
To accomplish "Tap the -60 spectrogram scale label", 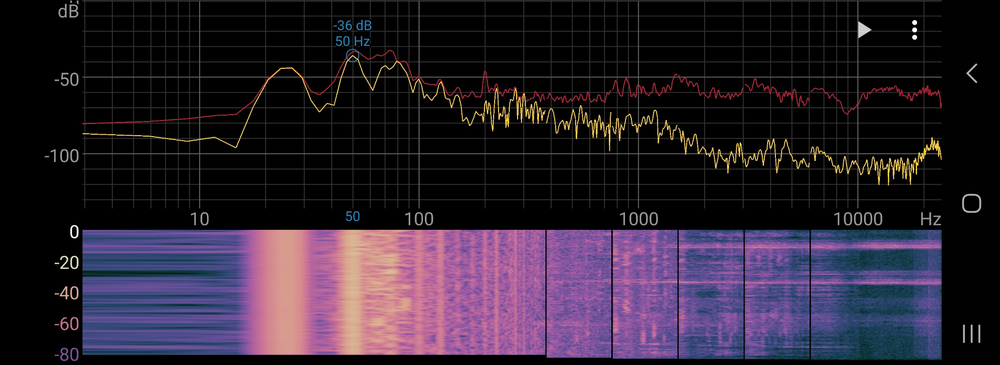I will click(x=65, y=324).
